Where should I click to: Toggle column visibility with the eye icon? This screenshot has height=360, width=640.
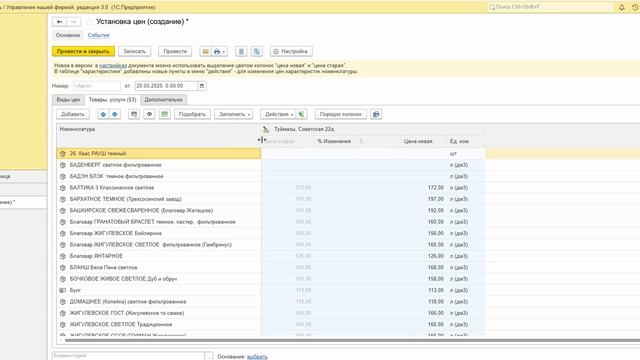point(149,114)
